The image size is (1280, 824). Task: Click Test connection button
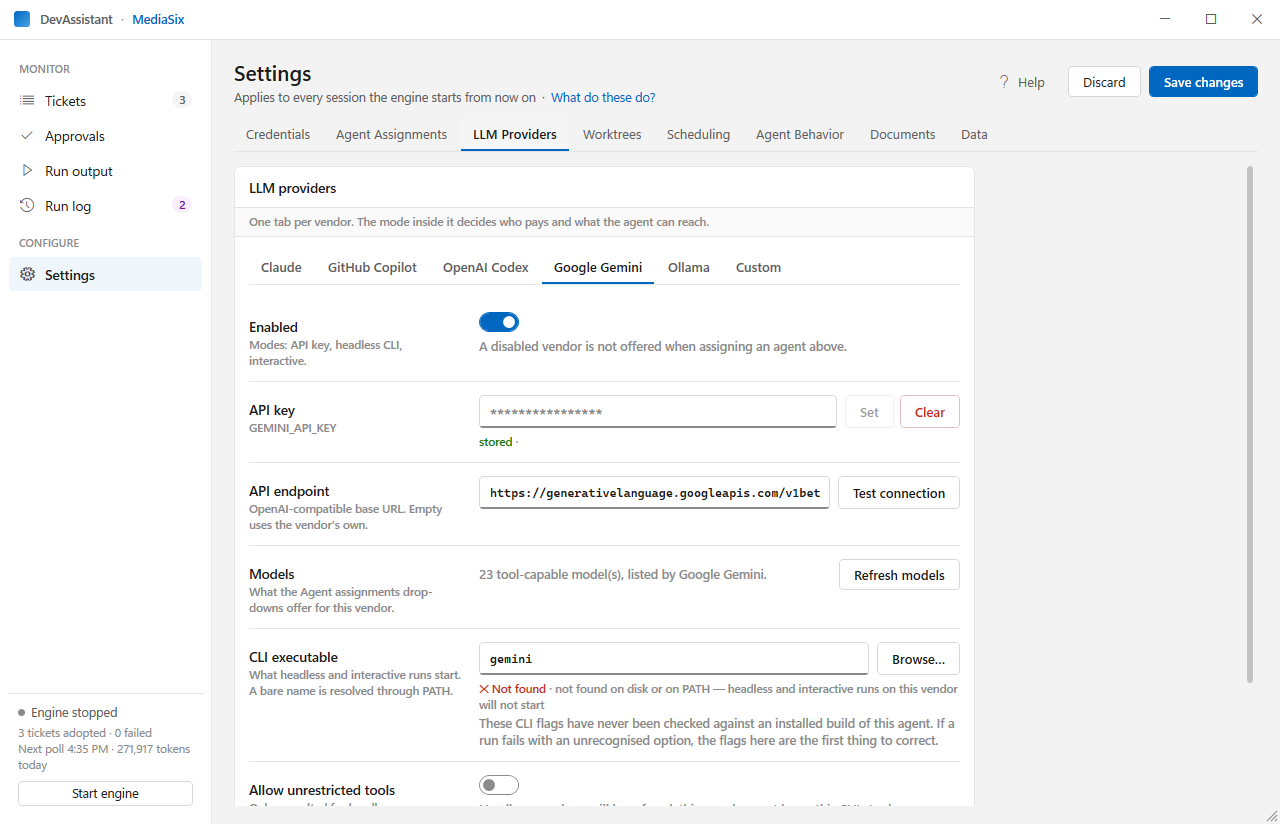click(899, 493)
